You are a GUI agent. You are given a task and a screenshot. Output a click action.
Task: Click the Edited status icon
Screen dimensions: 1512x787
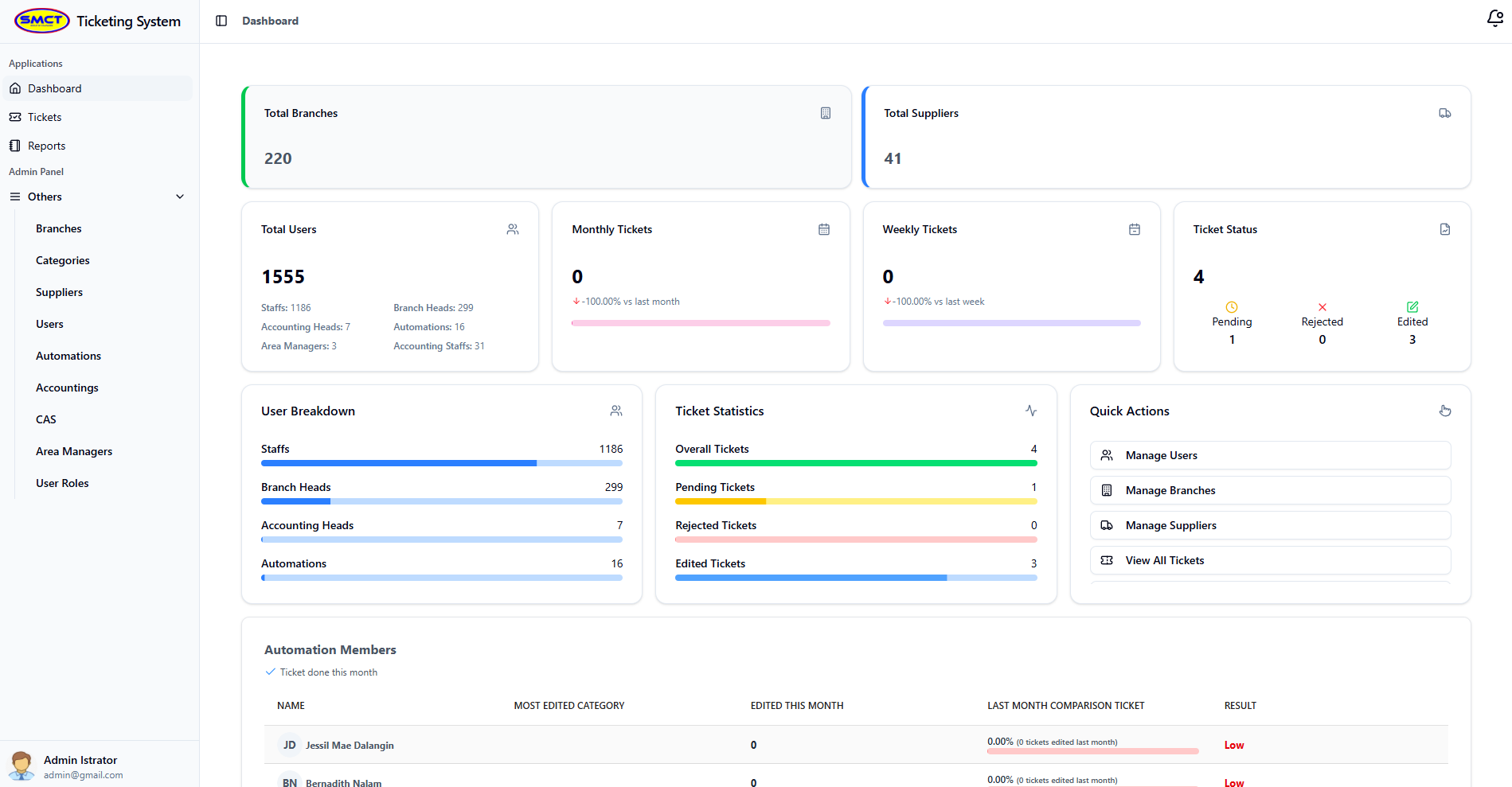(x=1412, y=307)
